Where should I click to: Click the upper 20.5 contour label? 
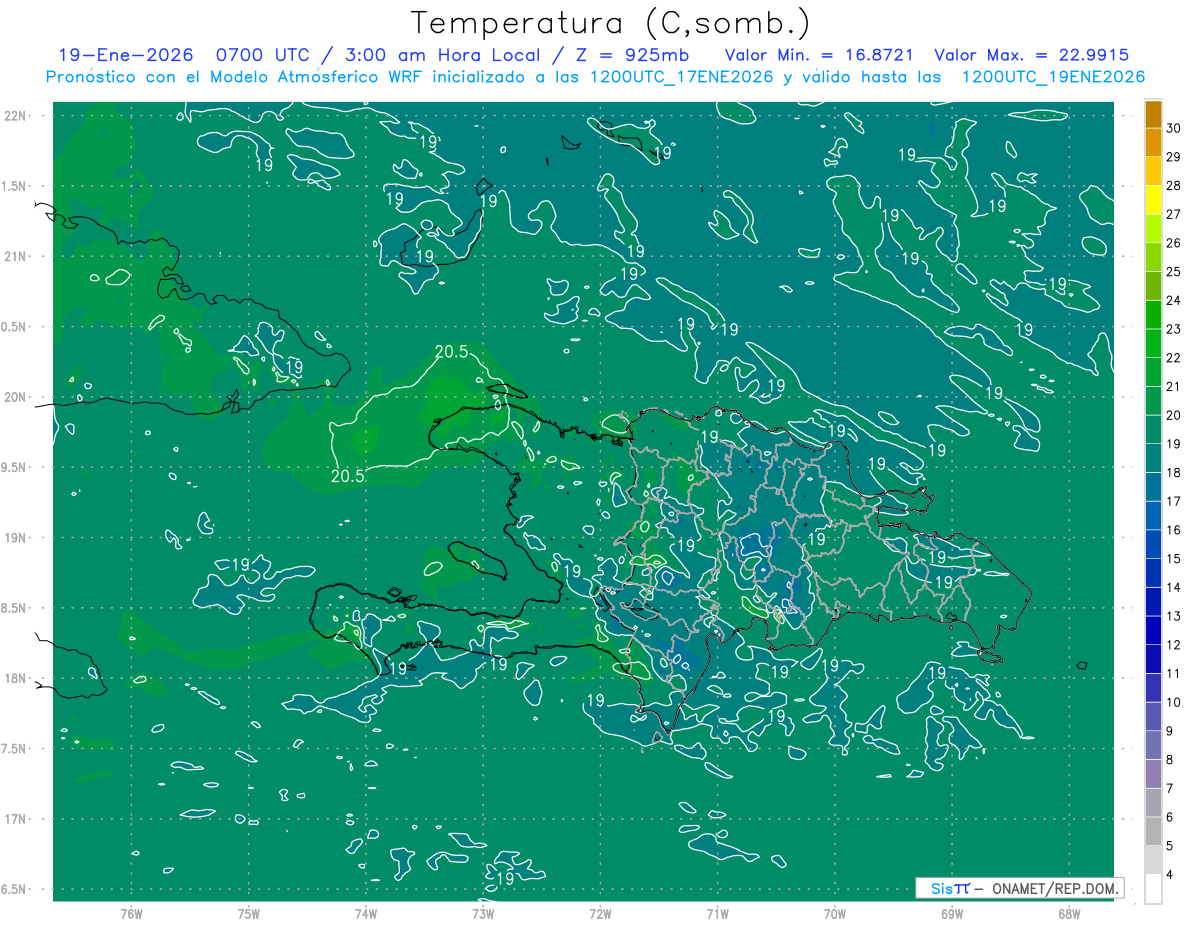pyautogui.click(x=452, y=352)
